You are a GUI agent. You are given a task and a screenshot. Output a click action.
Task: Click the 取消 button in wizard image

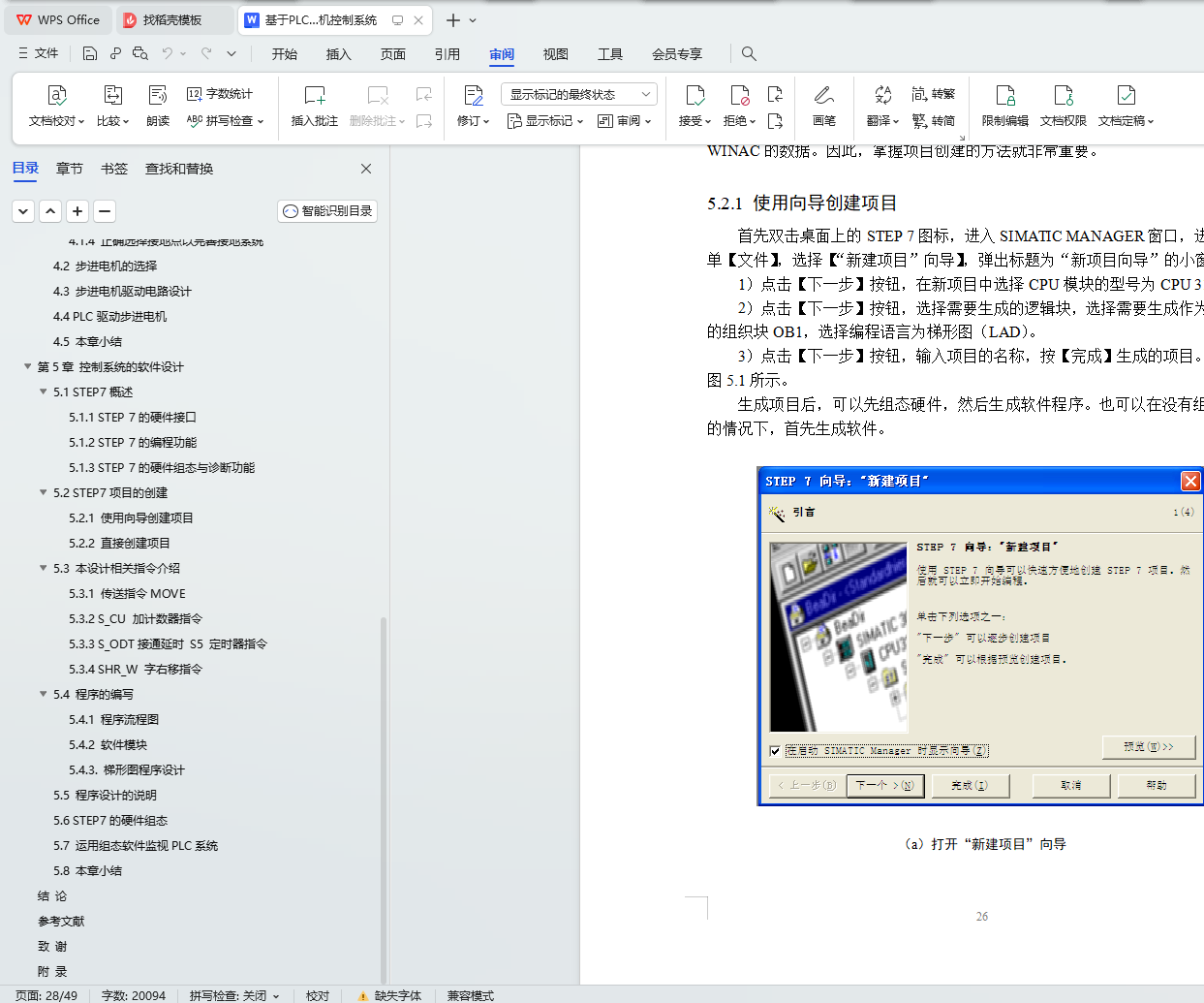pyautogui.click(x=1071, y=785)
